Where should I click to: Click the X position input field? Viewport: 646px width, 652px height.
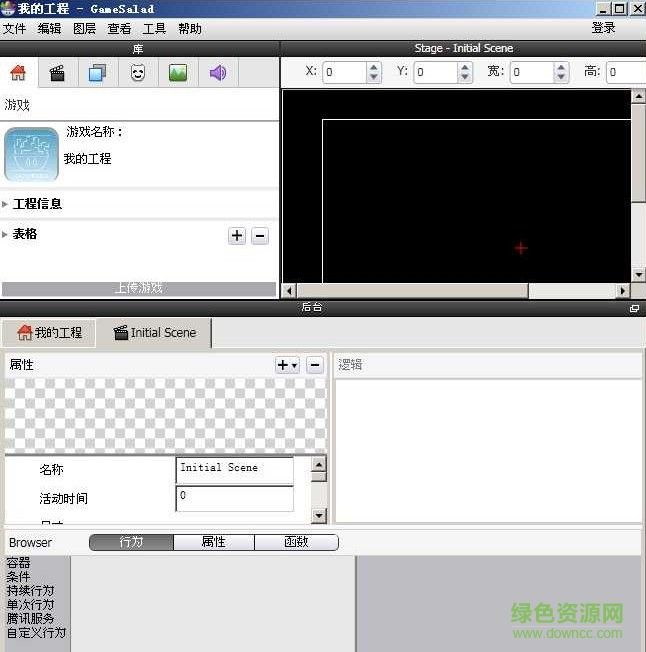(345, 72)
